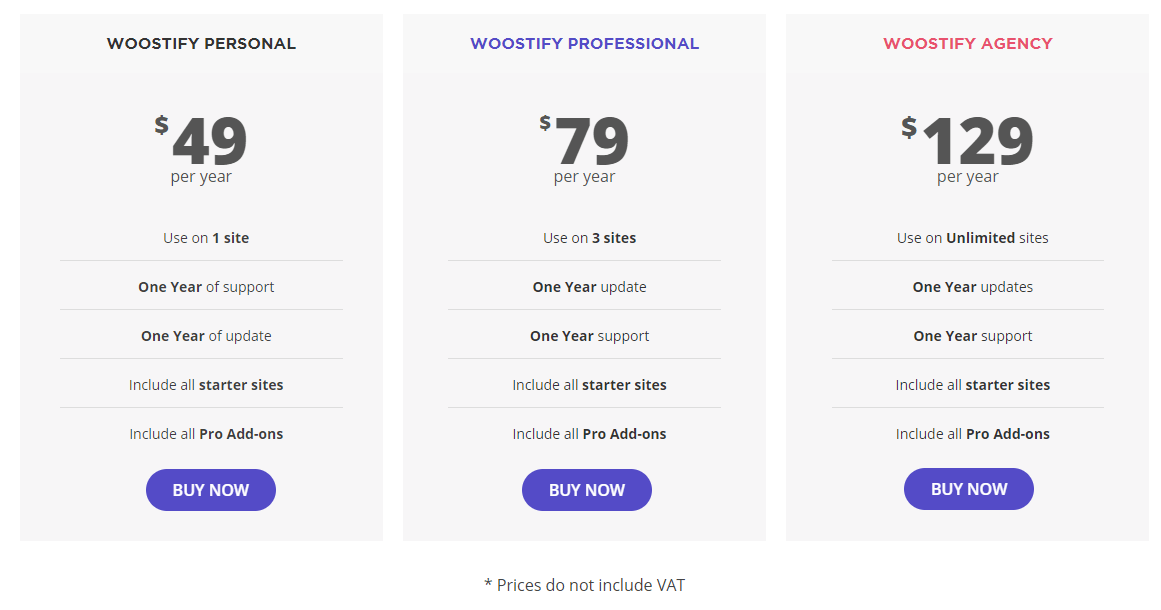
Task: Select the WOOSTIFY PERSONAL plan header
Action: (201, 43)
